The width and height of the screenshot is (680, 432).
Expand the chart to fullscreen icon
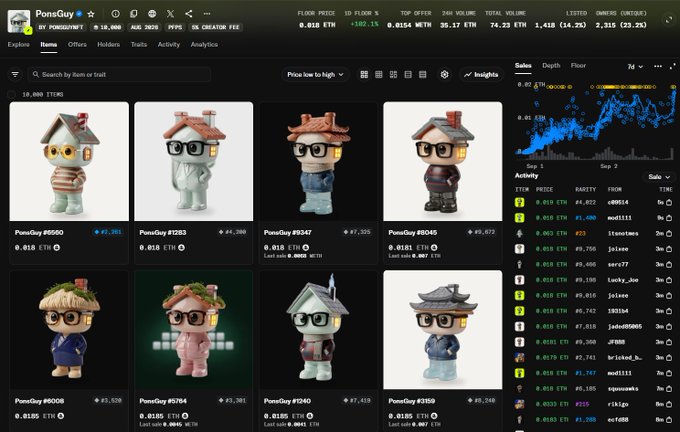(673, 66)
